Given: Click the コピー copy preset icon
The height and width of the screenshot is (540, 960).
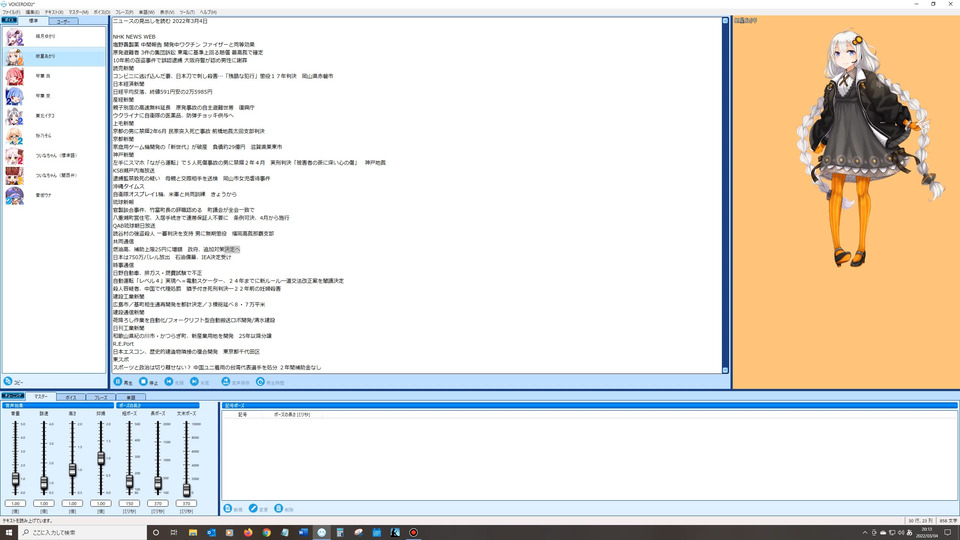Looking at the screenshot, I should pos(8,381).
